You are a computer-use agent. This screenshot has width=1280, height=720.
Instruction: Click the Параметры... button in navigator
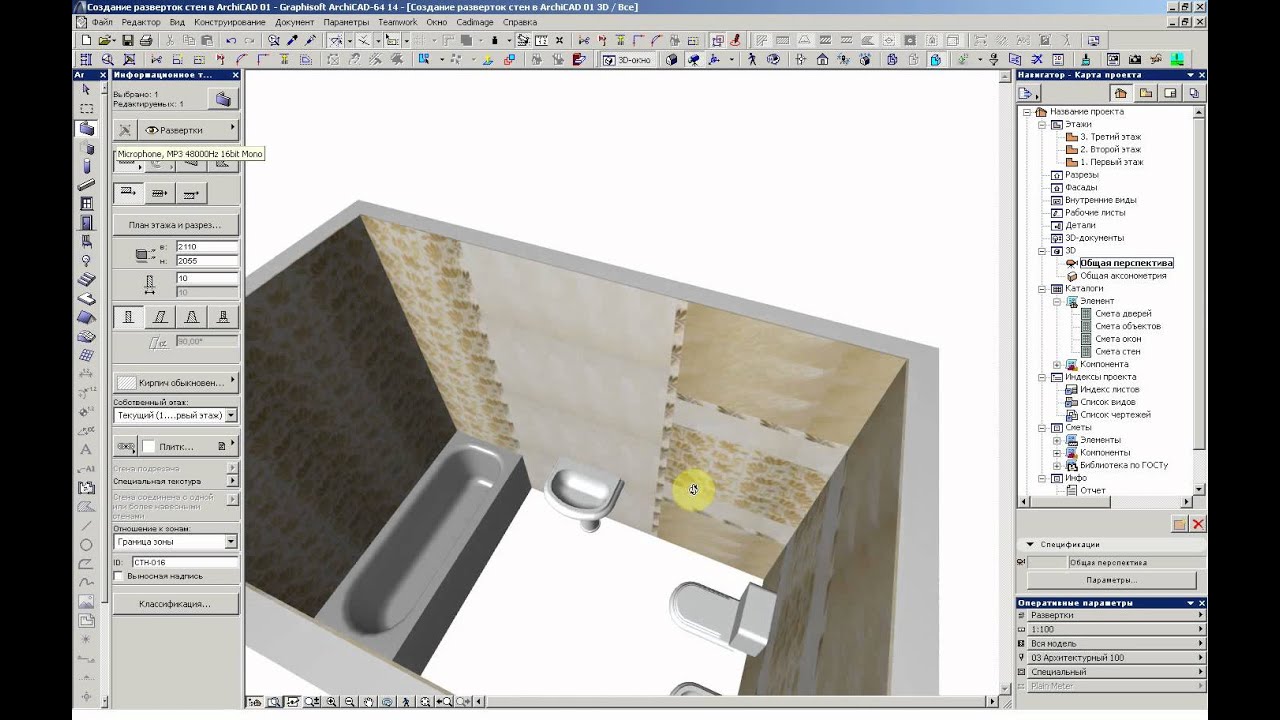[x=1111, y=580]
